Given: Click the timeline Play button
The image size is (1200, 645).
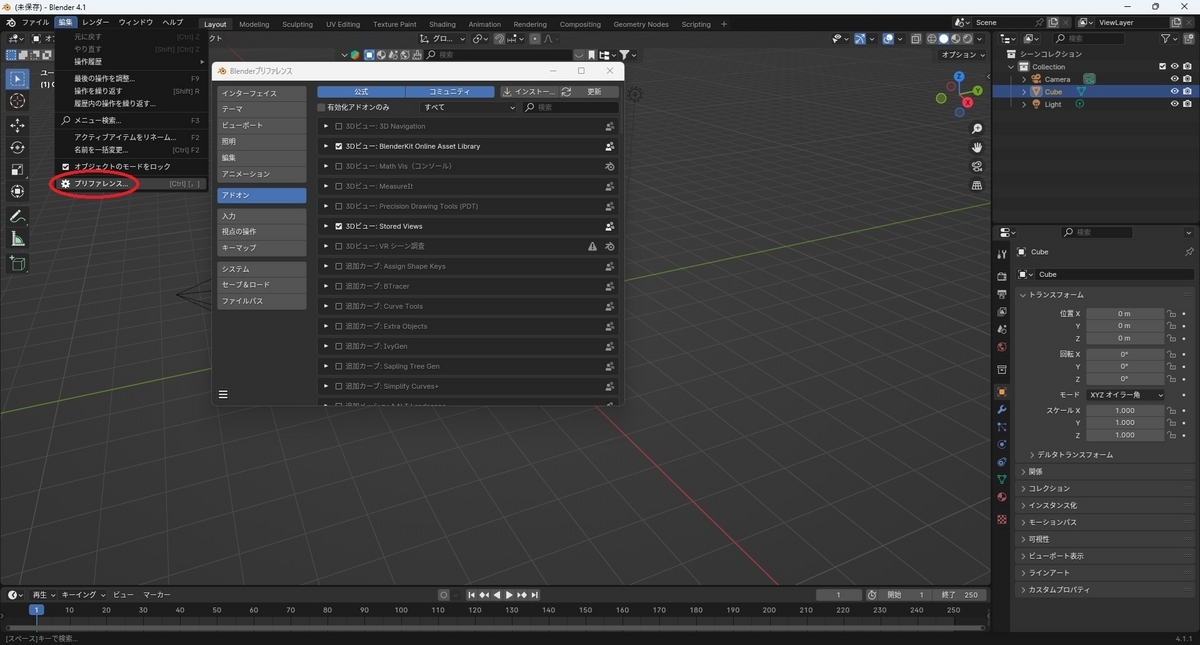Looking at the screenshot, I should [x=509, y=595].
